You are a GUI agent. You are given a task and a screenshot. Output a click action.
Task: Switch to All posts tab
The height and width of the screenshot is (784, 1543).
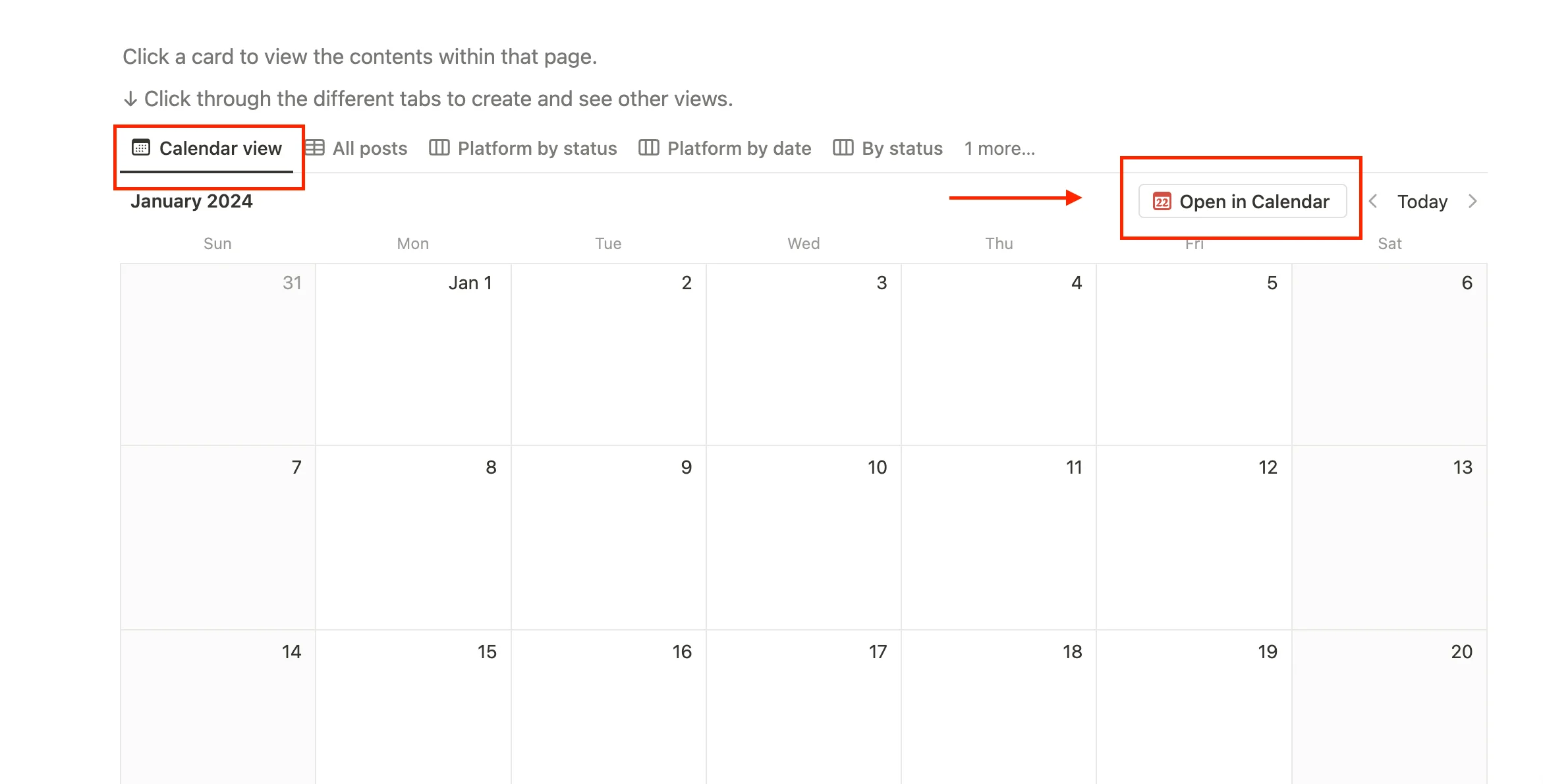tap(368, 149)
